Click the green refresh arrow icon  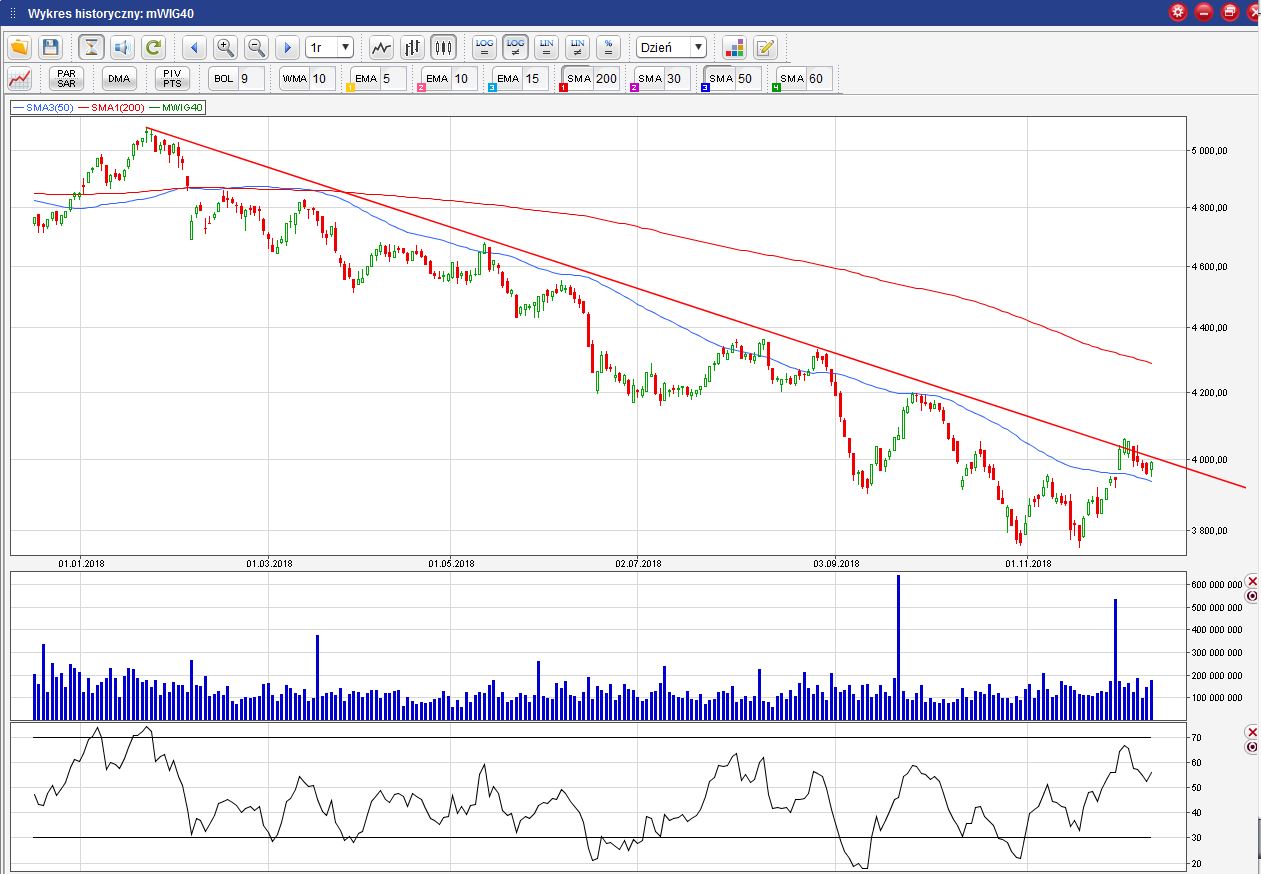pos(153,47)
